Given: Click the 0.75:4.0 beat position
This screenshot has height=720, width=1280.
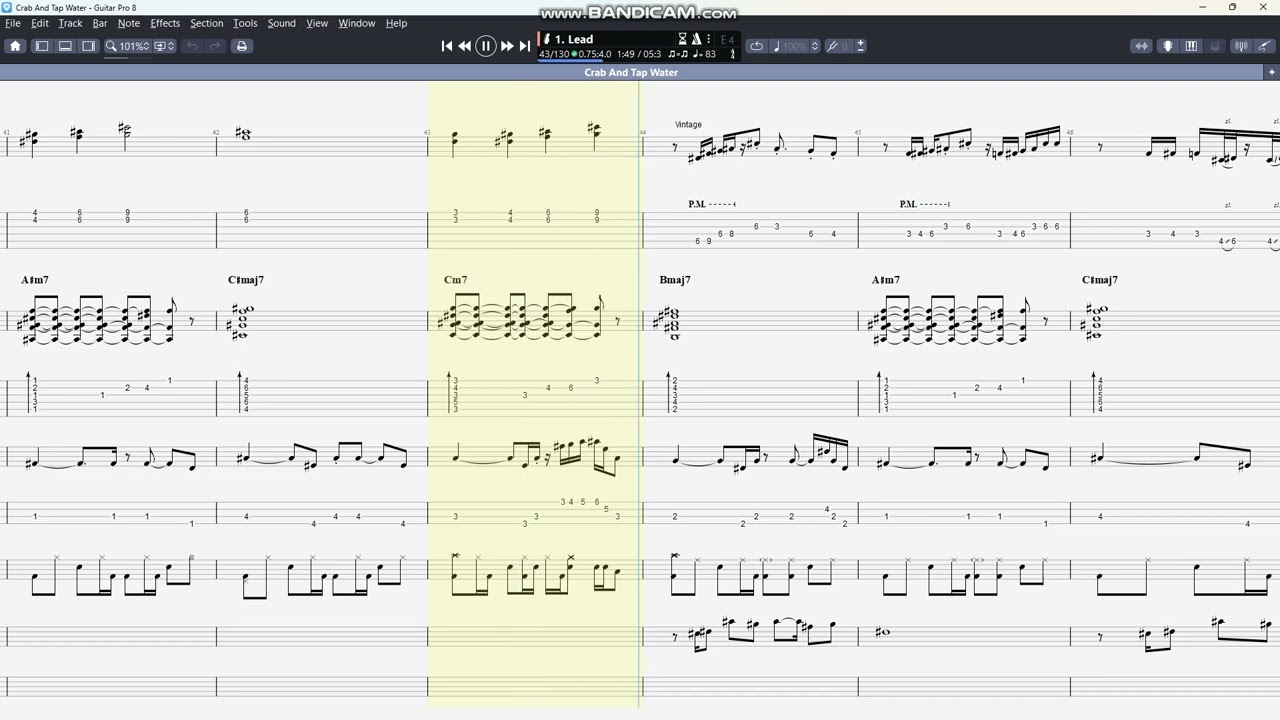Looking at the screenshot, I should point(594,54).
